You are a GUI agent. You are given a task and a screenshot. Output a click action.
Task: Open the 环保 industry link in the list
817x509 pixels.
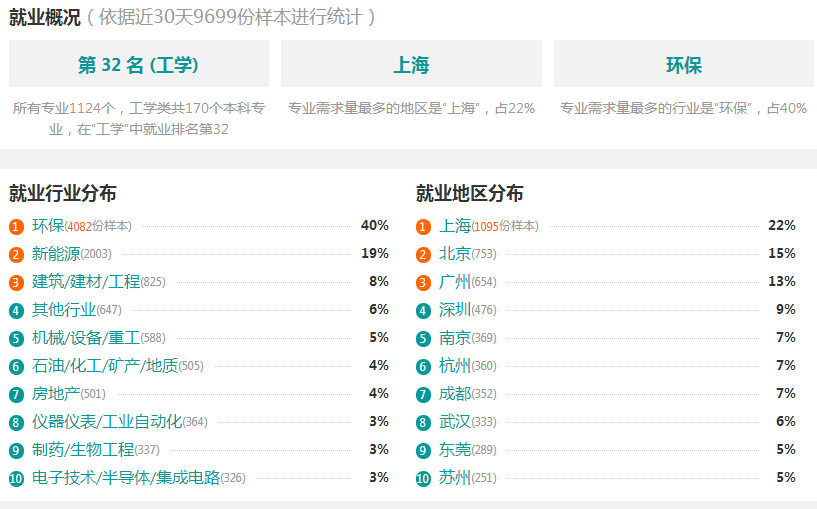point(48,226)
